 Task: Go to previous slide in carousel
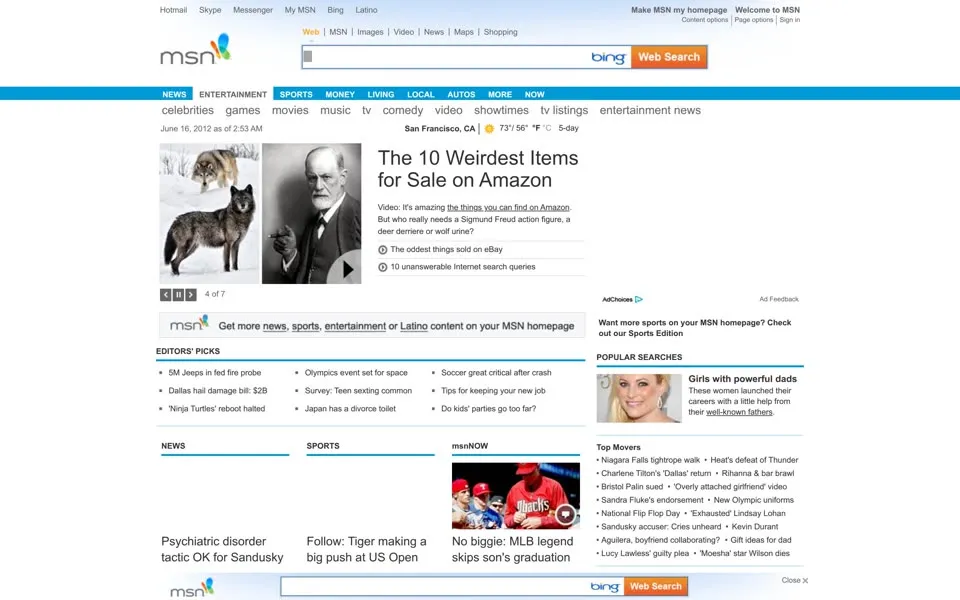coord(165,294)
